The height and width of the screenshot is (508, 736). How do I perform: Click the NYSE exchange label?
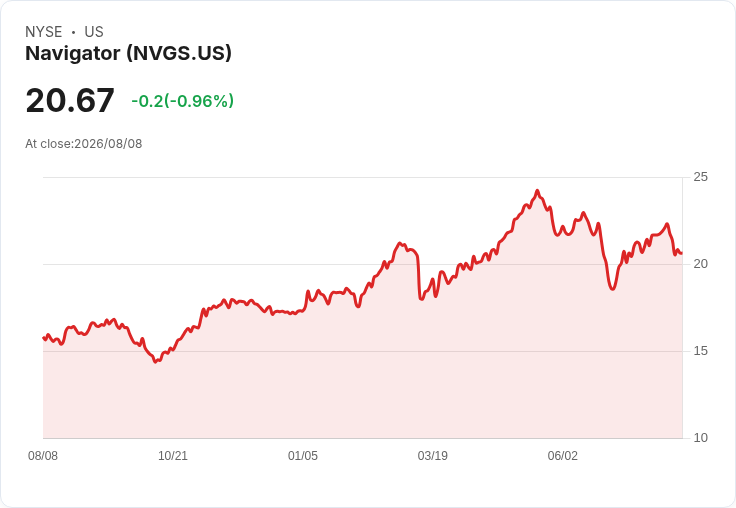44,32
